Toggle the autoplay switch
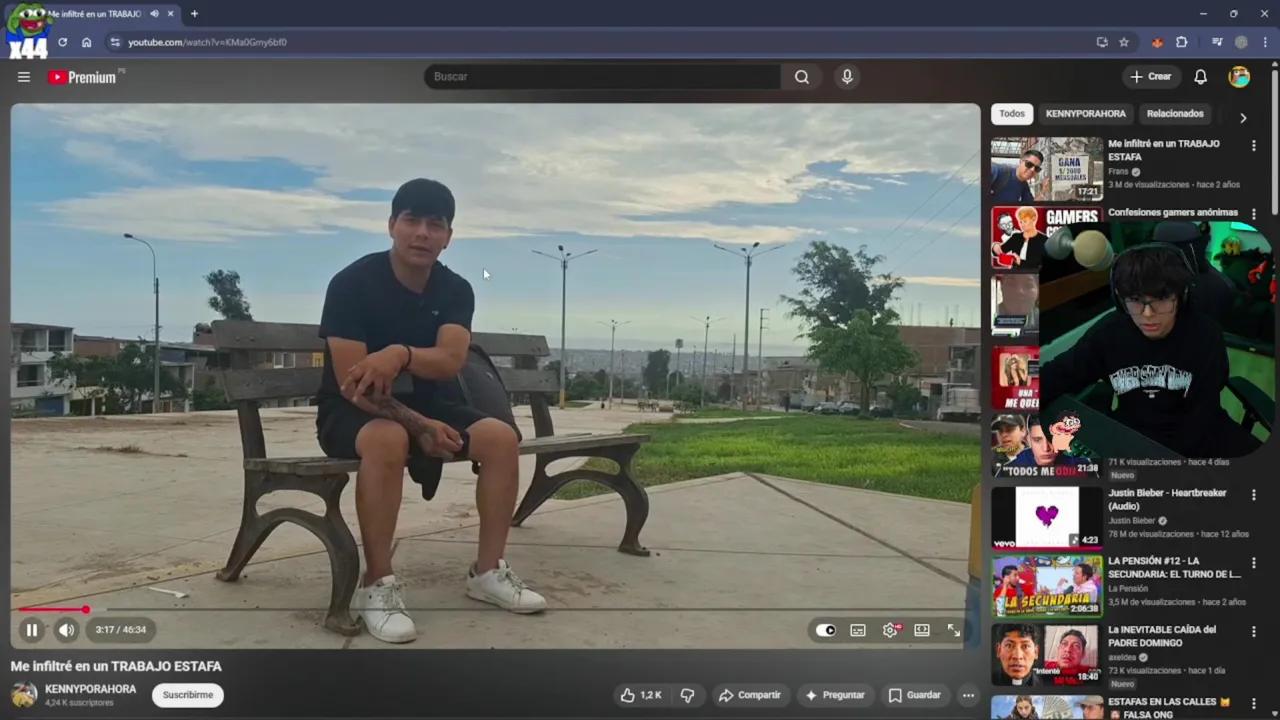 [826, 630]
